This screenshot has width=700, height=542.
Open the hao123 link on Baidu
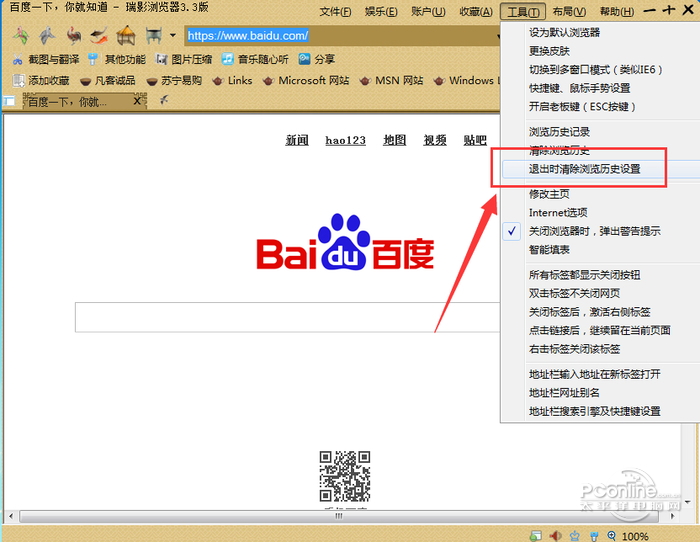(x=346, y=140)
